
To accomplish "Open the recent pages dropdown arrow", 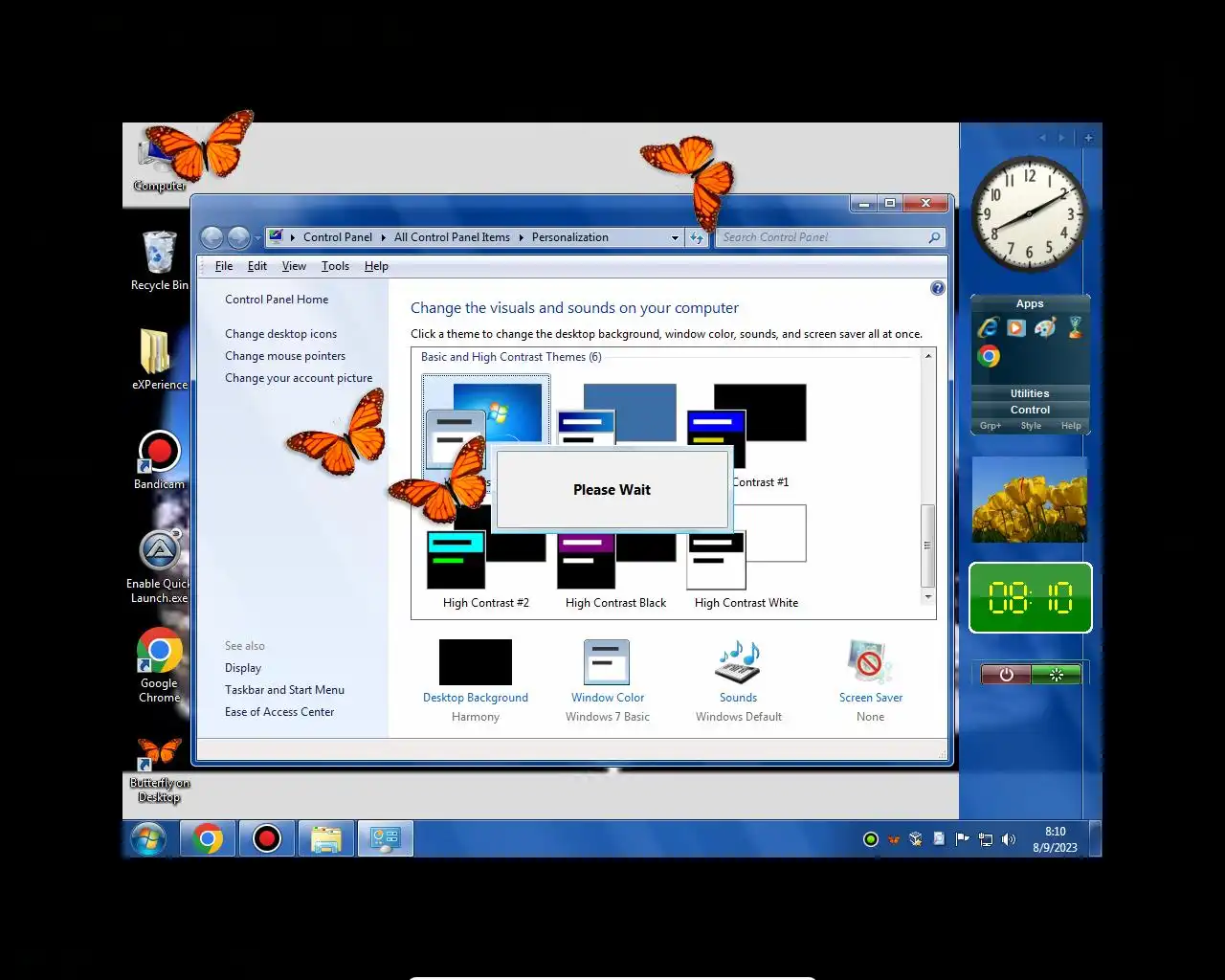I will (x=257, y=238).
